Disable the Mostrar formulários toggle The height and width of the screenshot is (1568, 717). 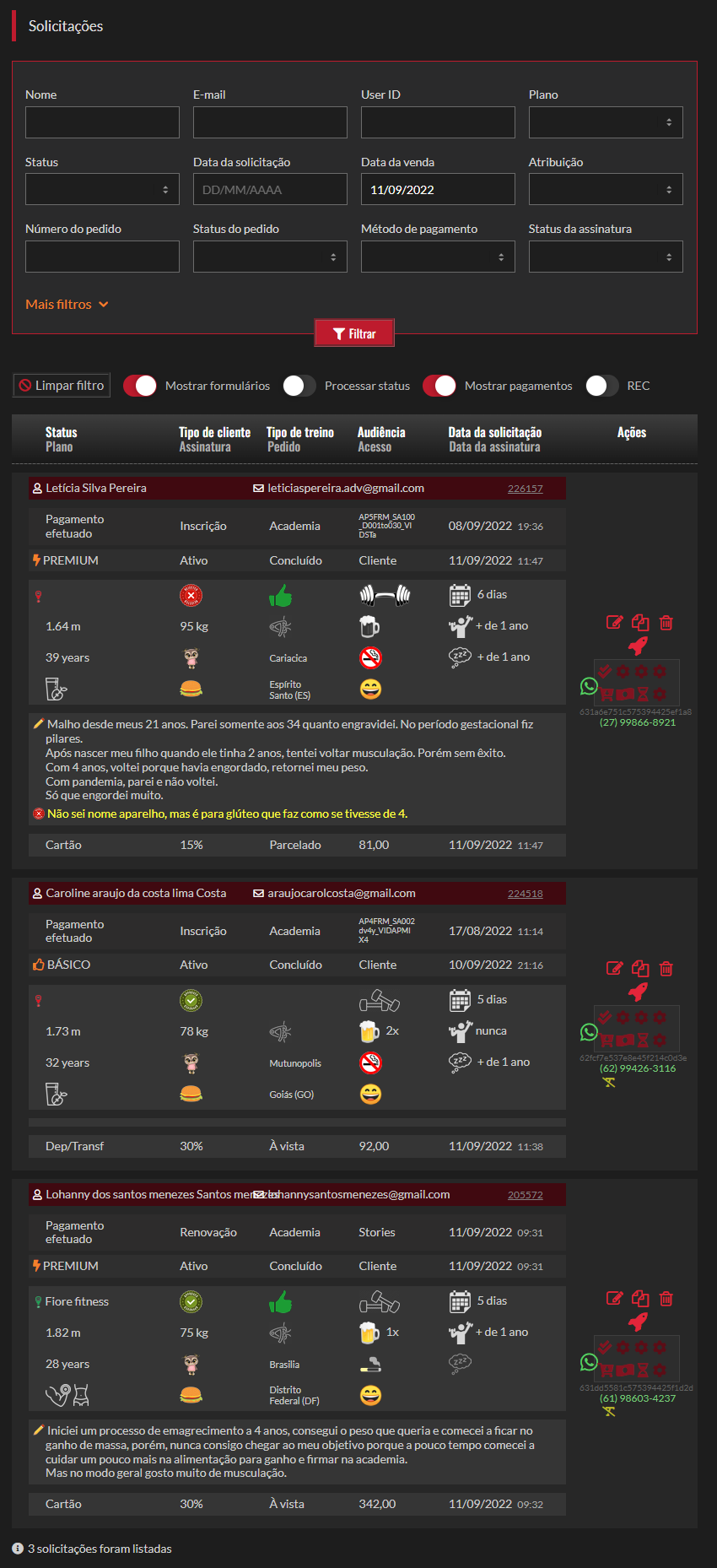tap(140, 386)
